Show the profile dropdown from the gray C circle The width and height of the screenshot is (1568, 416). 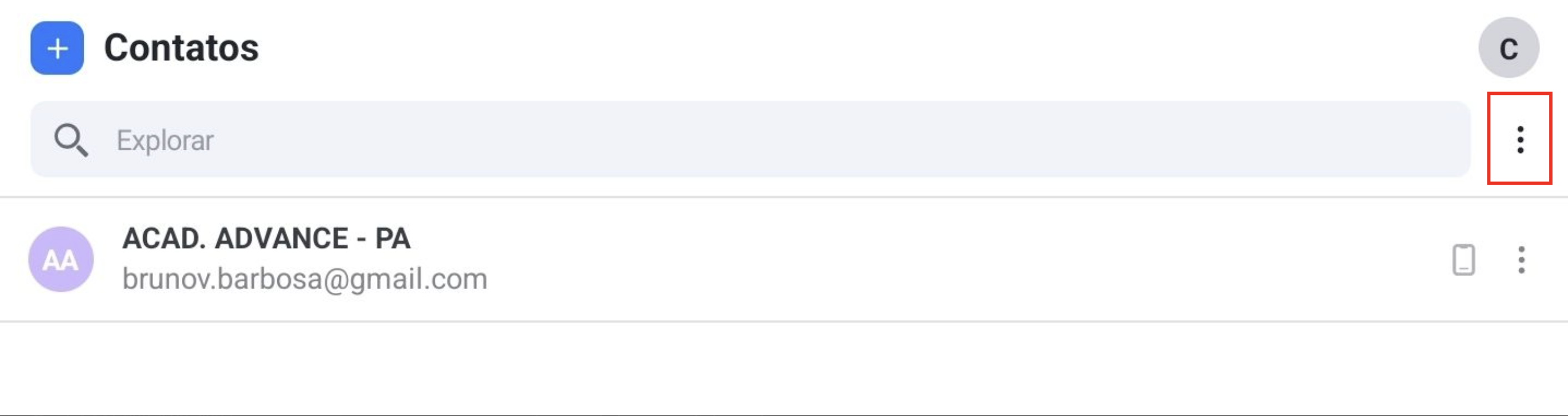[1508, 48]
